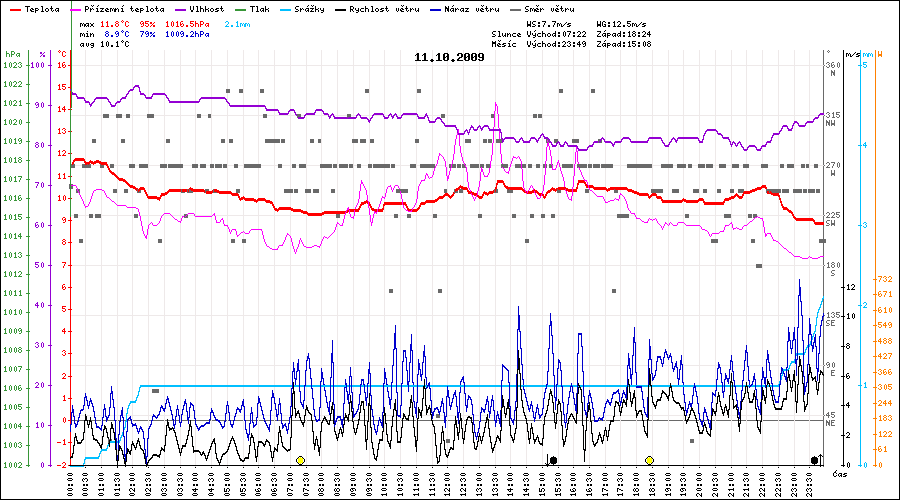Click the Vlhkost legend entry
Viewport: 900px width, 500px height.
pos(200,8)
